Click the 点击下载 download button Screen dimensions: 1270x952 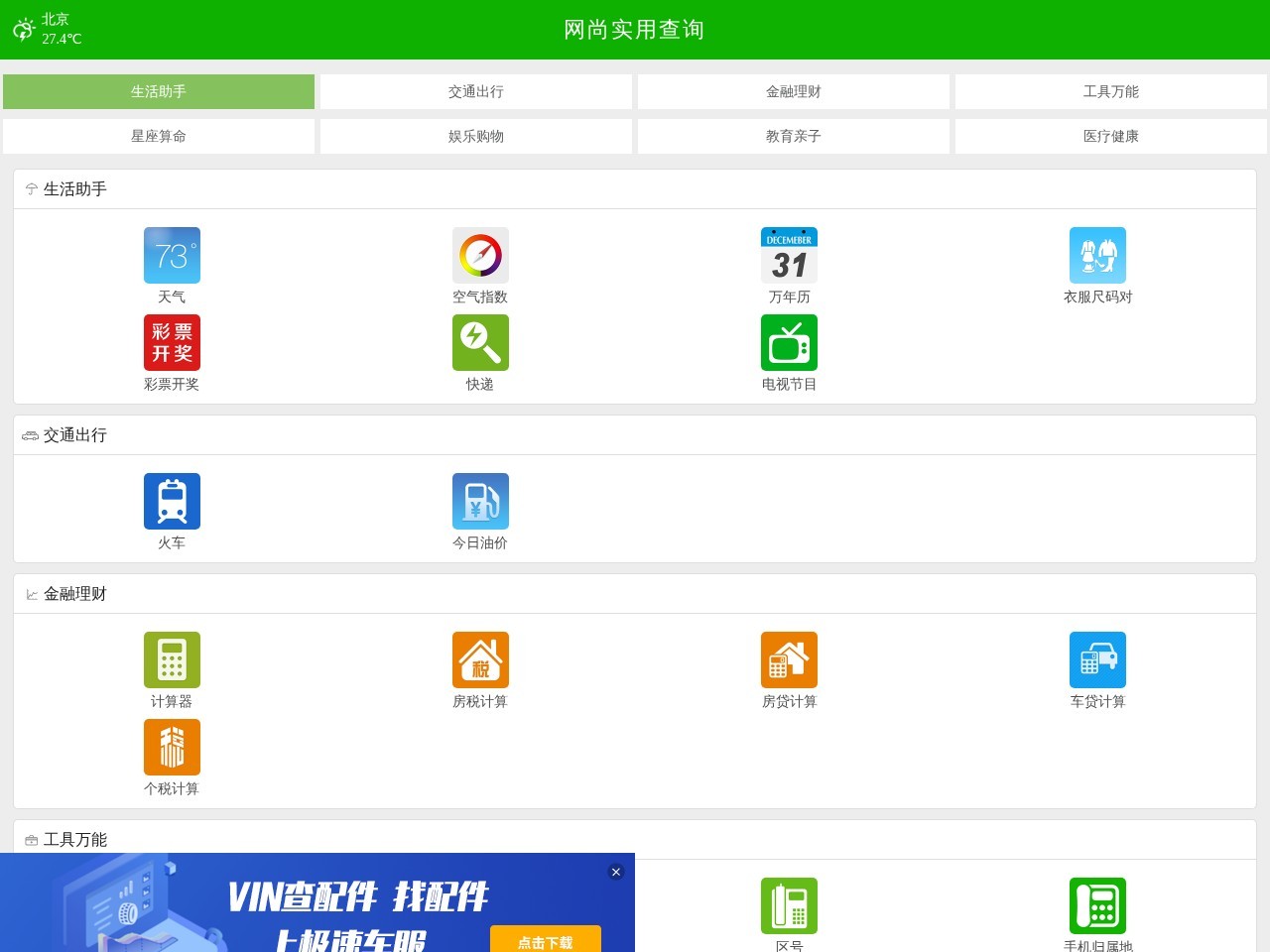click(x=546, y=940)
